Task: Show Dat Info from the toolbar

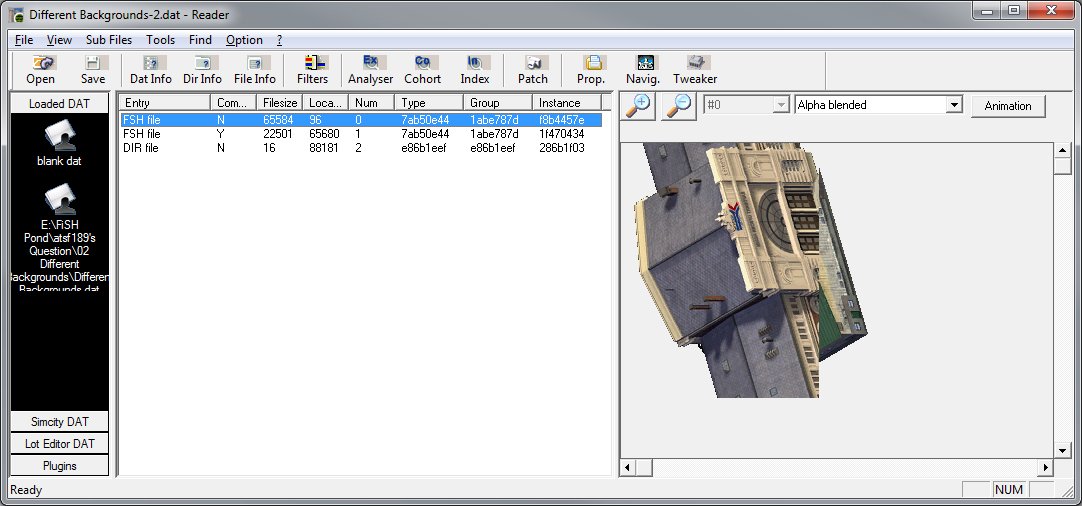Action: (150, 70)
